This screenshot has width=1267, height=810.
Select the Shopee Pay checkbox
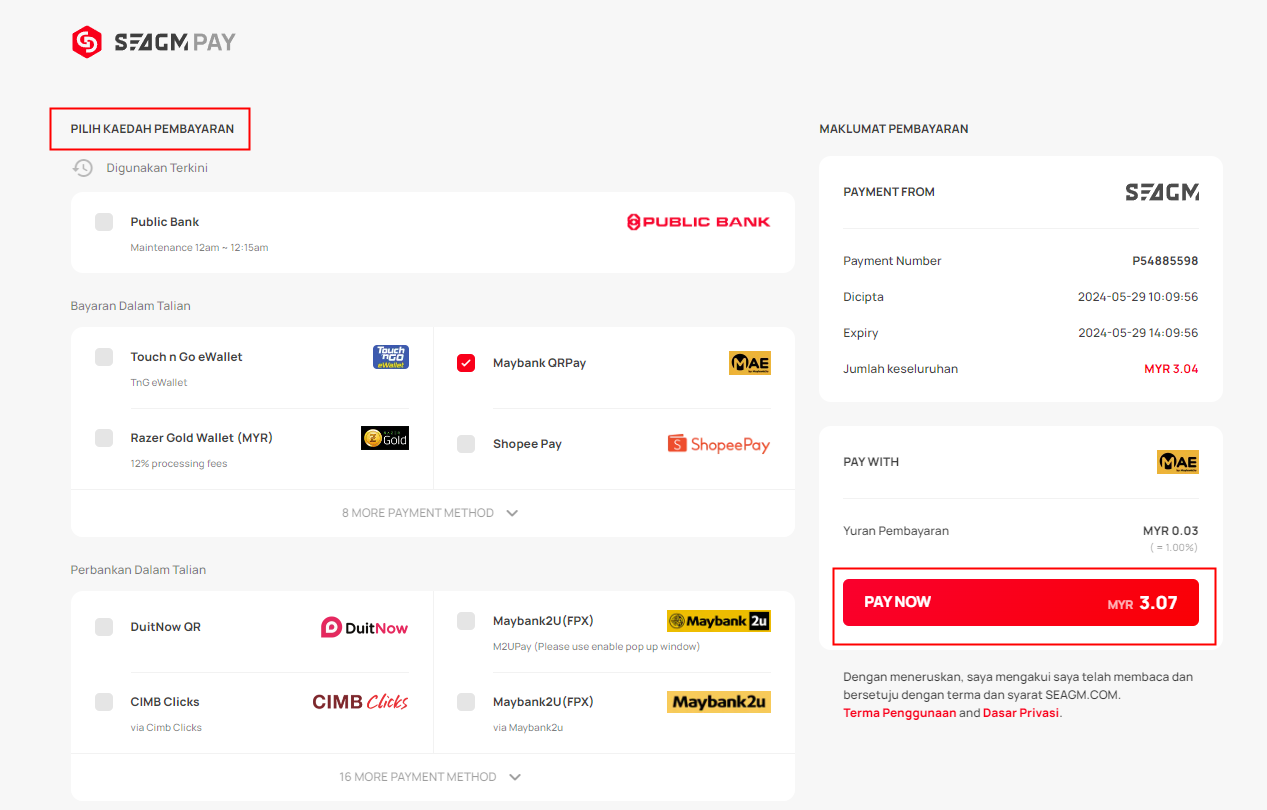[x=466, y=444]
